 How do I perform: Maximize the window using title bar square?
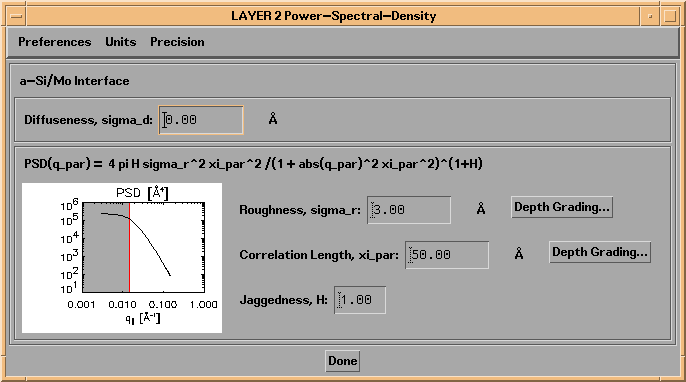pyautogui.click(x=670, y=17)
